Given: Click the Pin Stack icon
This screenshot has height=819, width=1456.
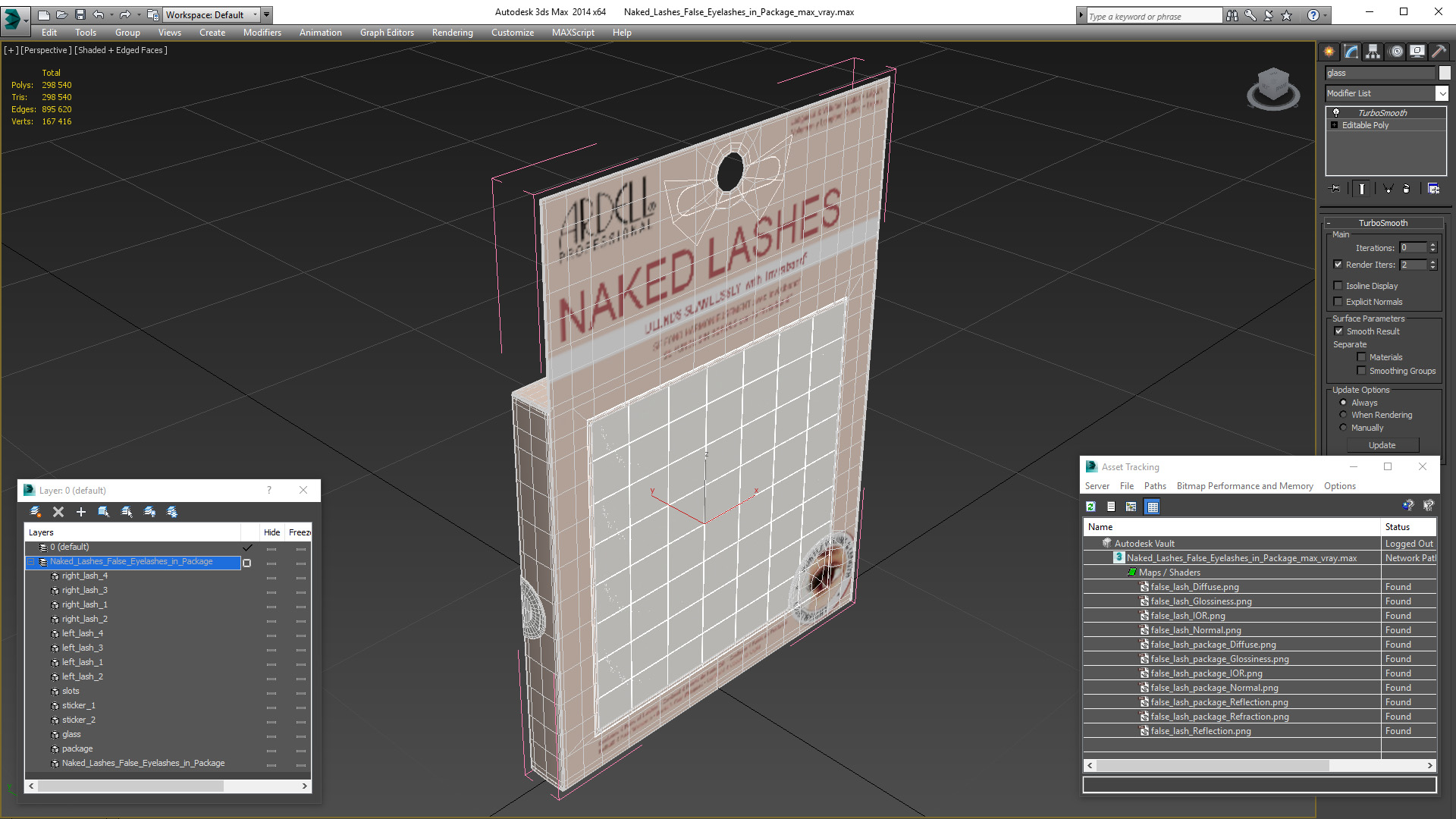Looking at the screenshot, I should pos(1335,189).
